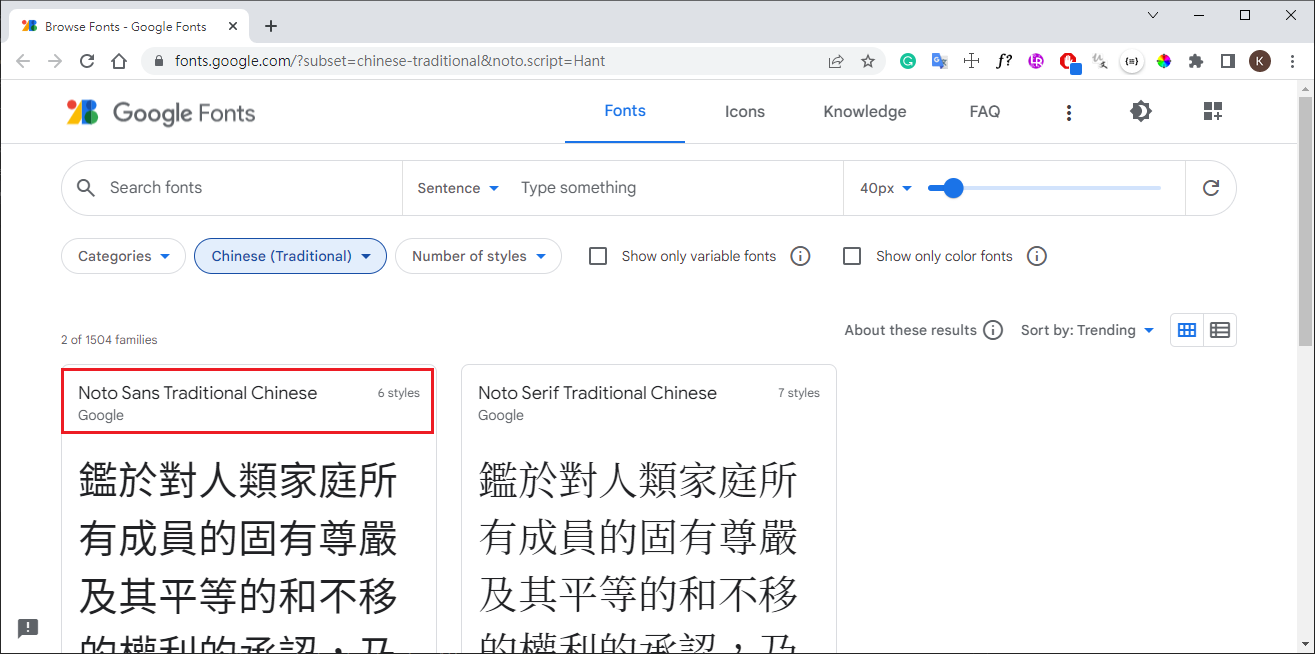
Task: Click the feedback icon in bottom-left corner
Action: (28, 628)
